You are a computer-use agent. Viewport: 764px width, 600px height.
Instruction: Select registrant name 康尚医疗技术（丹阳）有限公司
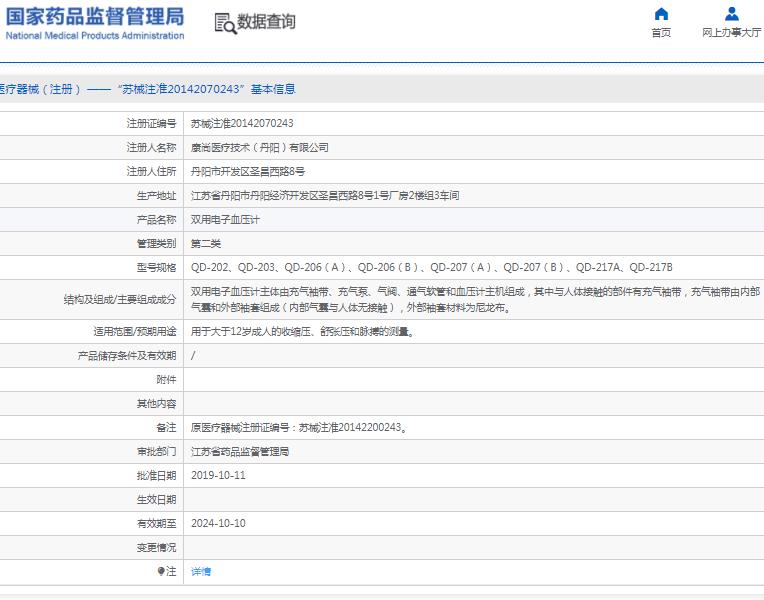[259, 147]
